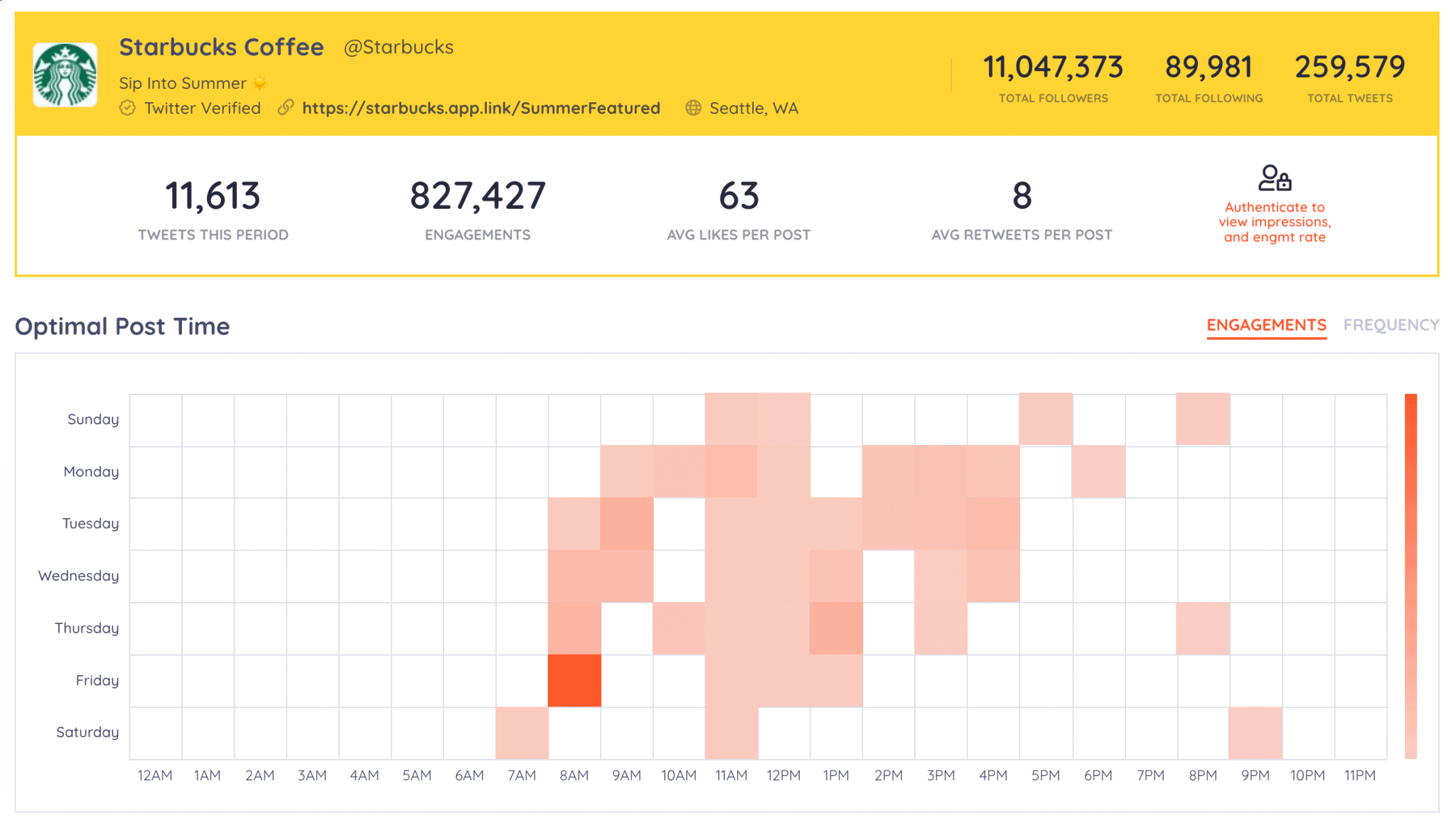Click the Optimal Post Time heading
The width and height of the screenshot is (1456, 823).
pyautogui.click(x=122, y=326)
